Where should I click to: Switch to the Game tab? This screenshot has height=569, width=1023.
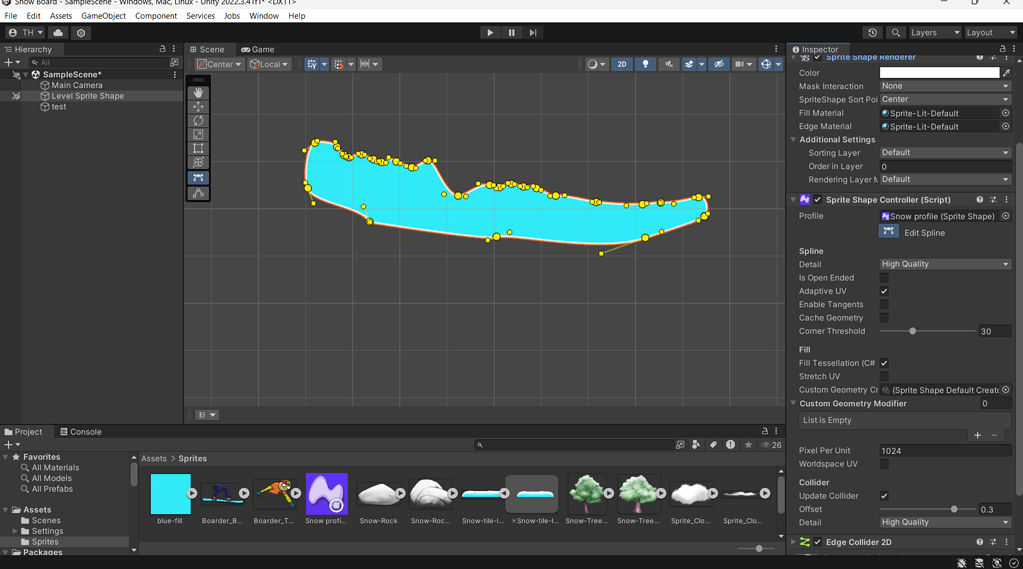point(258,49)
